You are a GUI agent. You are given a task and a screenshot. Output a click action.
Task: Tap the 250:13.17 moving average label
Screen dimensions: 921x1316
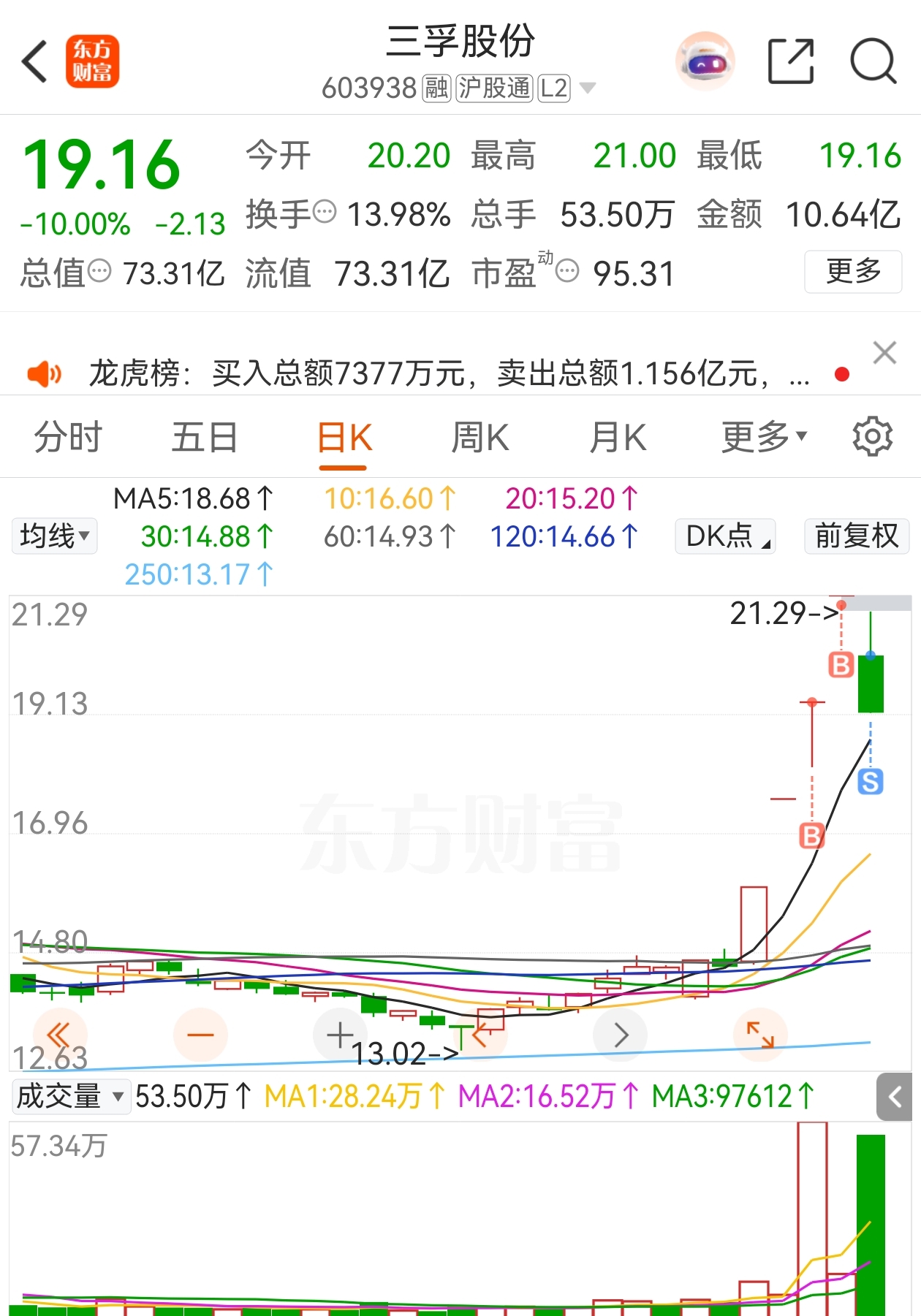pyautogui.click(x=200, y=574)
